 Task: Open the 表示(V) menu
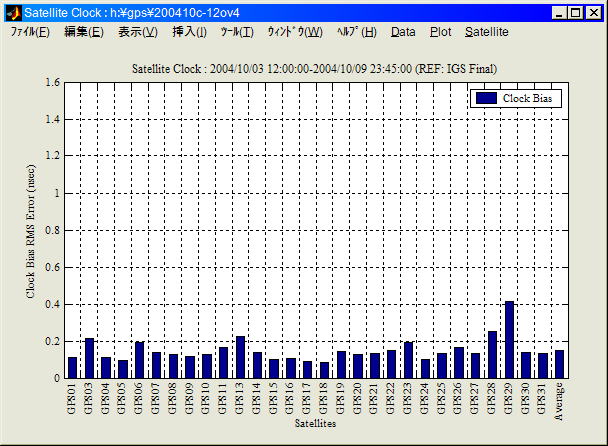point(137,32)
